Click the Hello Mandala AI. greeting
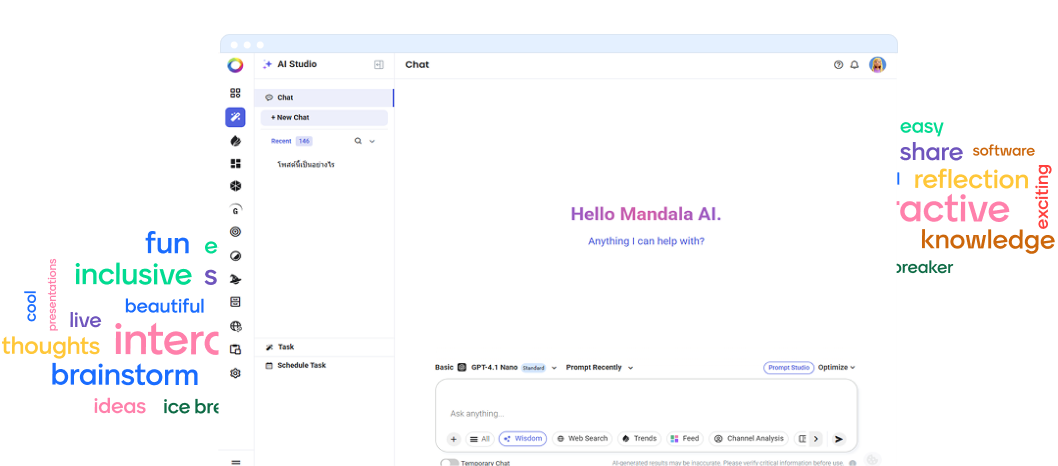The width and height of the screenshot is (1058, 466). coord(646,214)
